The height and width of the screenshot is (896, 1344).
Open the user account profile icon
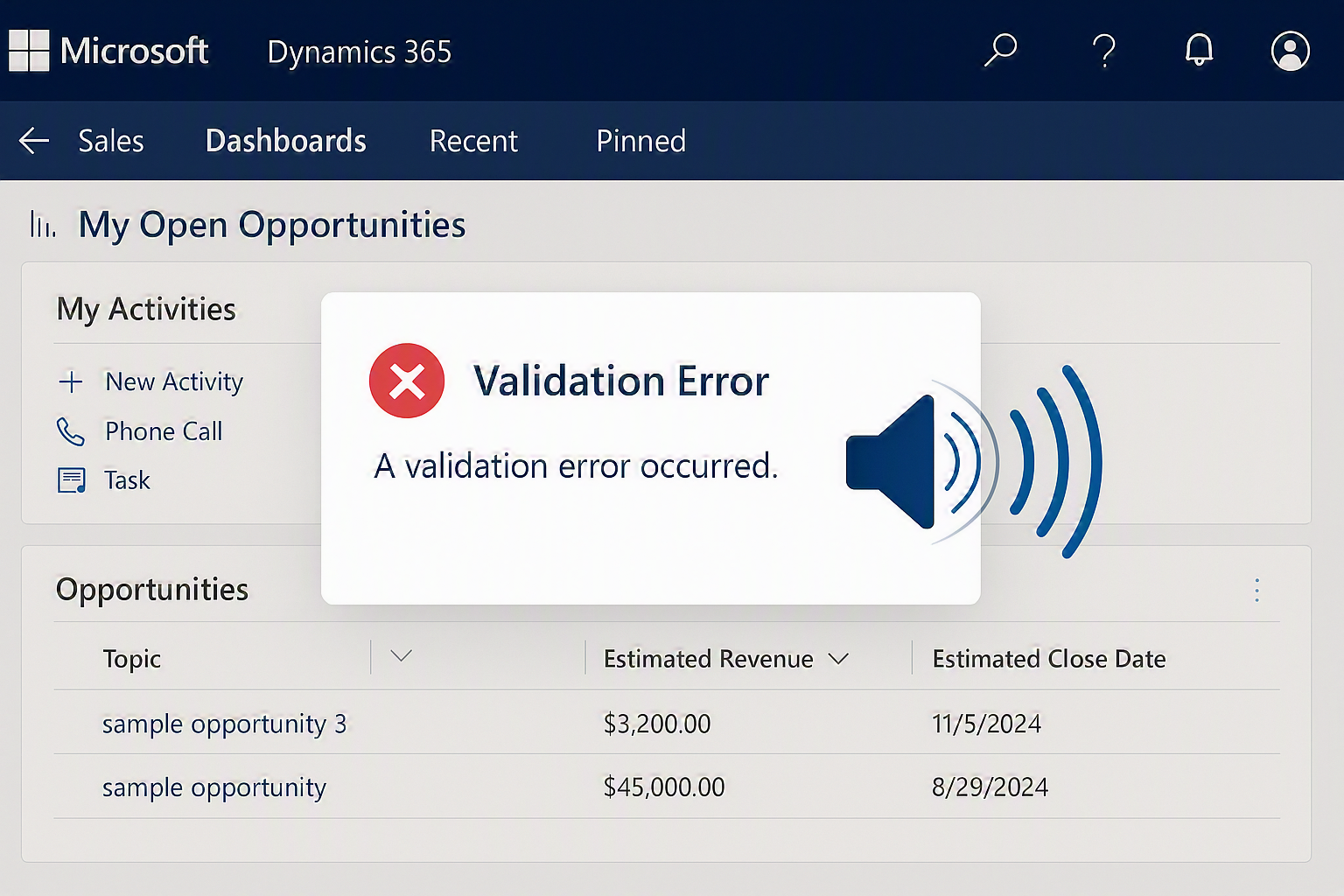(1290, 51)
